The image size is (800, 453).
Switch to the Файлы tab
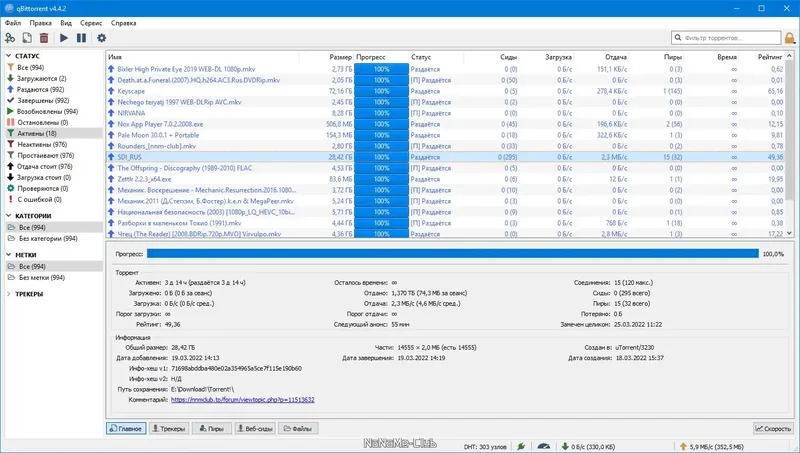click(298, 429)
